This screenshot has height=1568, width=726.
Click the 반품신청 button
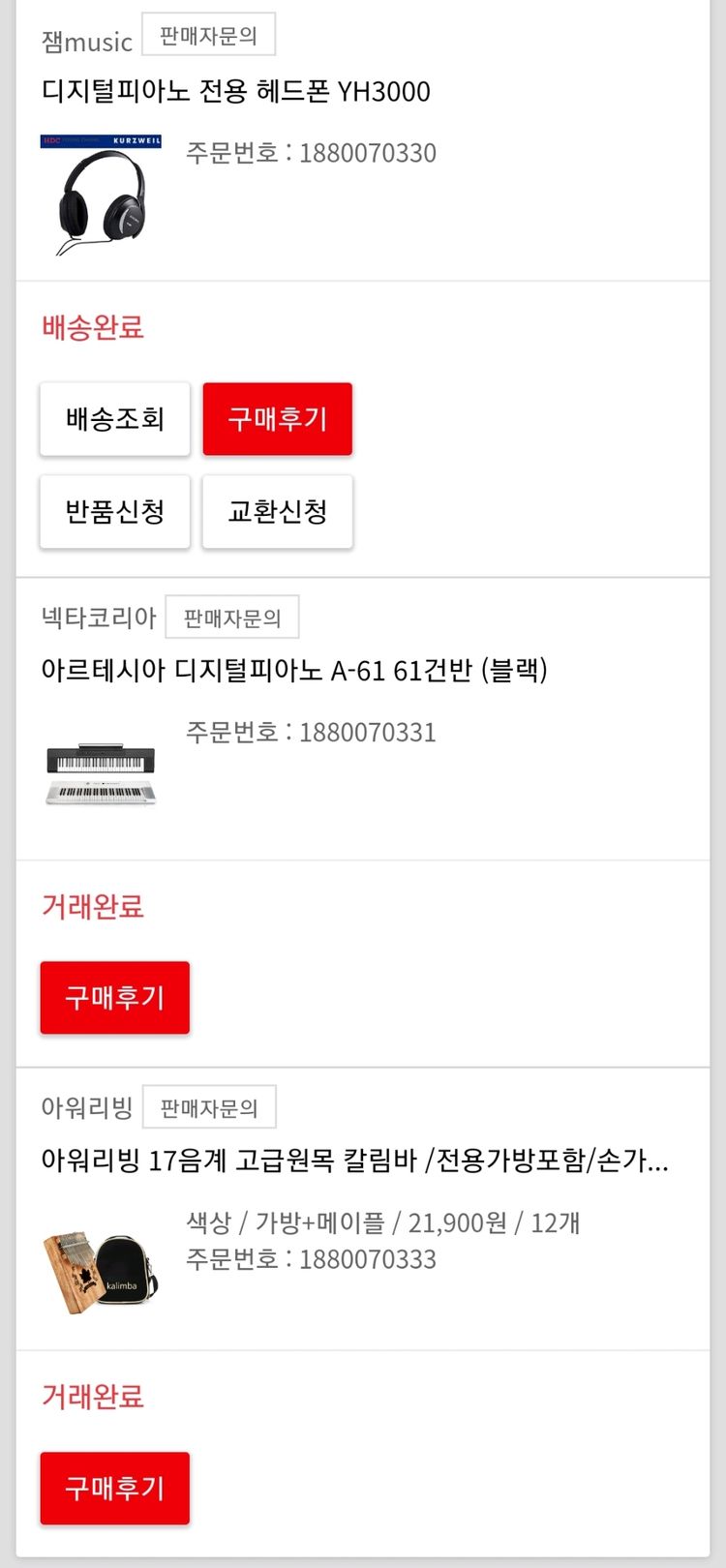click(x=114, y=512)
